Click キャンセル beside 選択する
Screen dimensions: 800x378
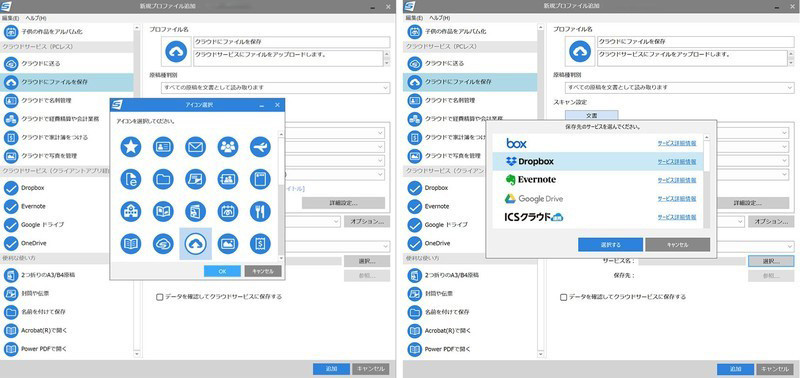pyautogui.click(x=677, y=244)
